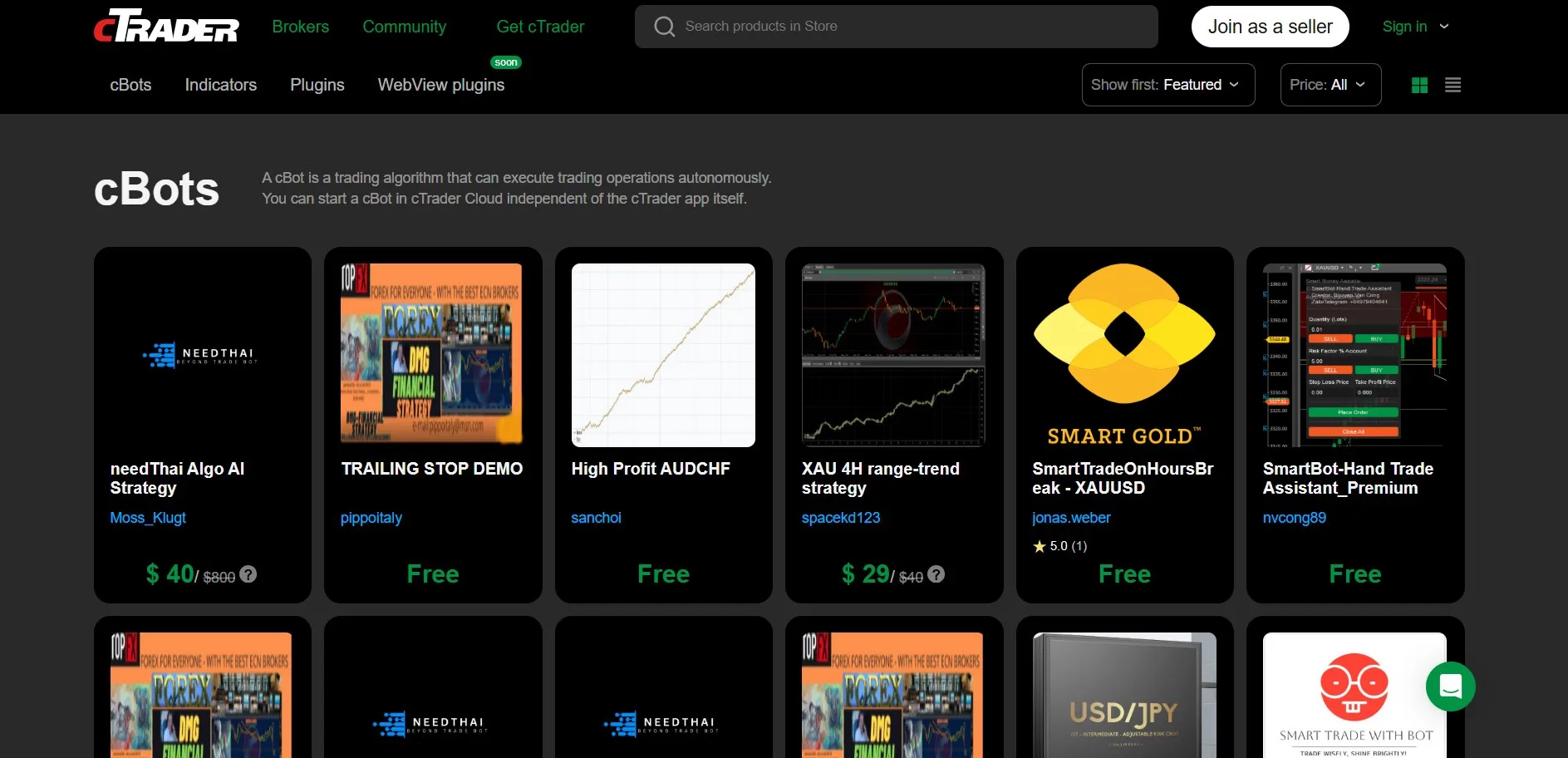The height and width of the screenshot is (758, 1568).
Task: Switch to list view layout
Action: 1452,85
